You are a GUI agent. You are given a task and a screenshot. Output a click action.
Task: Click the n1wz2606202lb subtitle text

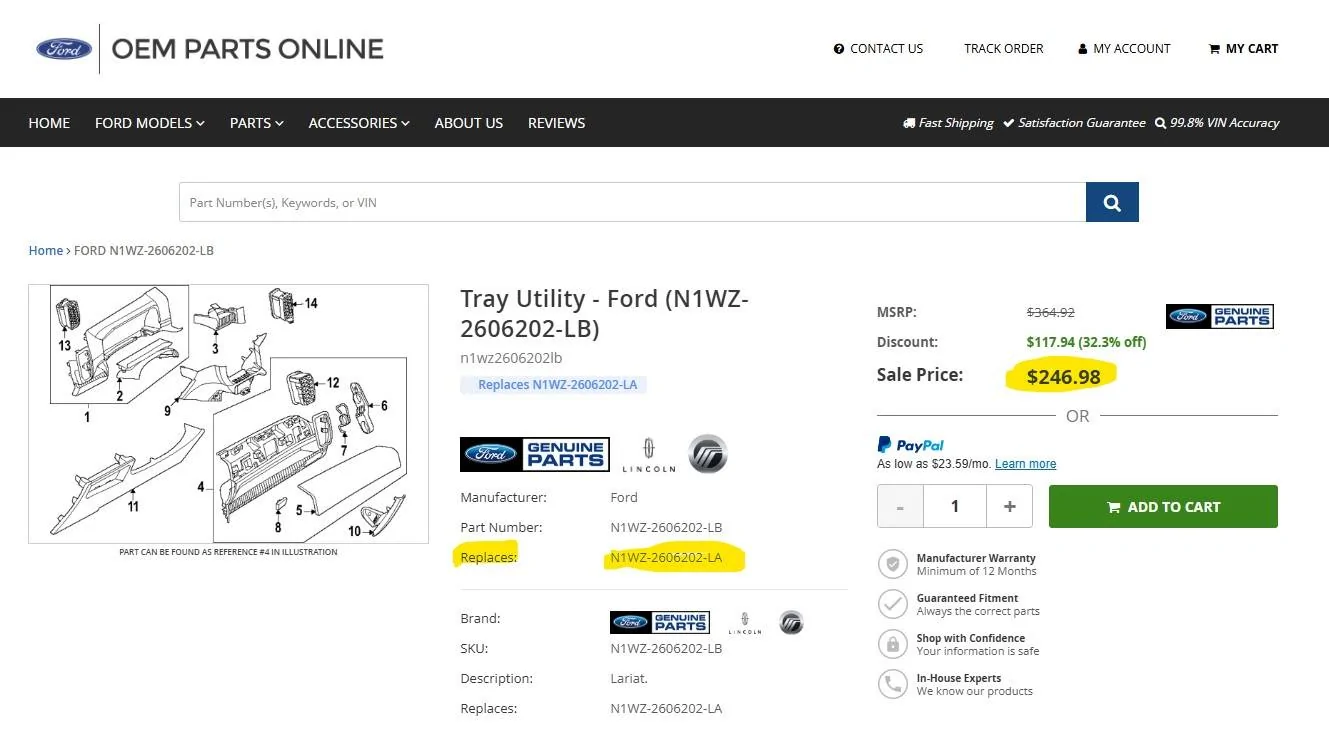tap(511, 358)
